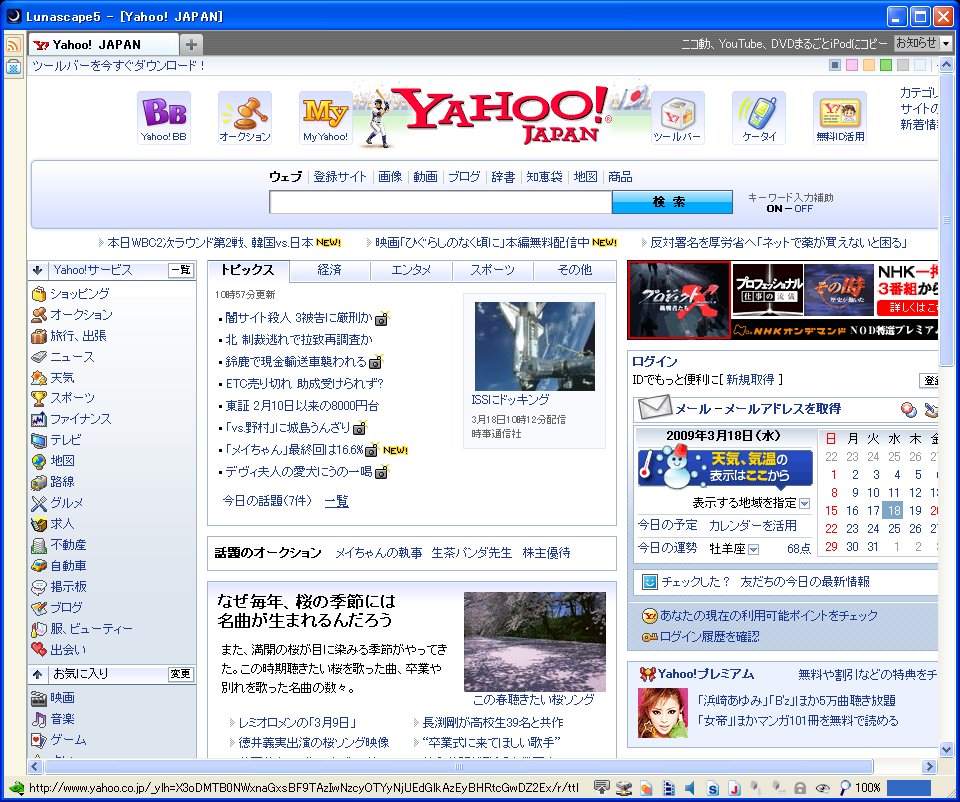
Task: Collapse the Yahoo!サービス section arrow
Action: click(x=38, y=270)
